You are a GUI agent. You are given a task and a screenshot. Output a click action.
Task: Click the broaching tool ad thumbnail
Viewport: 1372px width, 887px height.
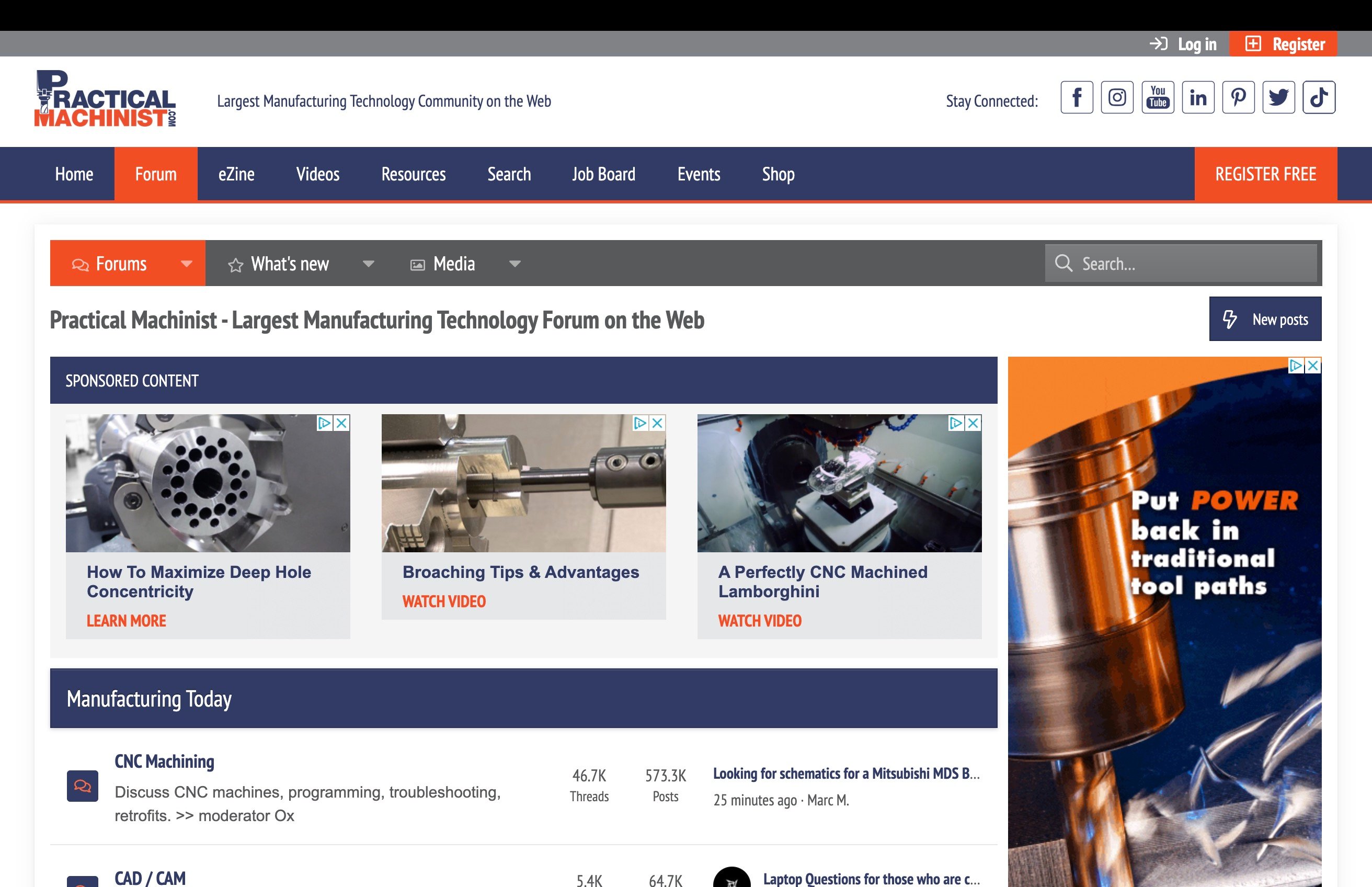pyautogui.click(x=523, y=483)
